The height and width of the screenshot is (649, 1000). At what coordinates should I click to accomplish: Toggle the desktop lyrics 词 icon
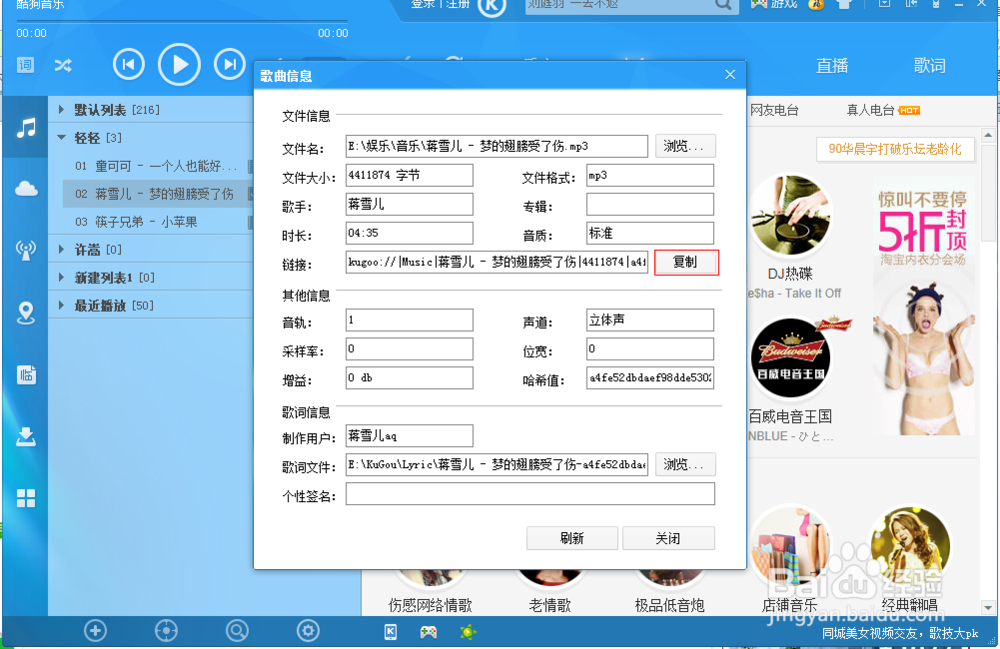pos(26,65)
